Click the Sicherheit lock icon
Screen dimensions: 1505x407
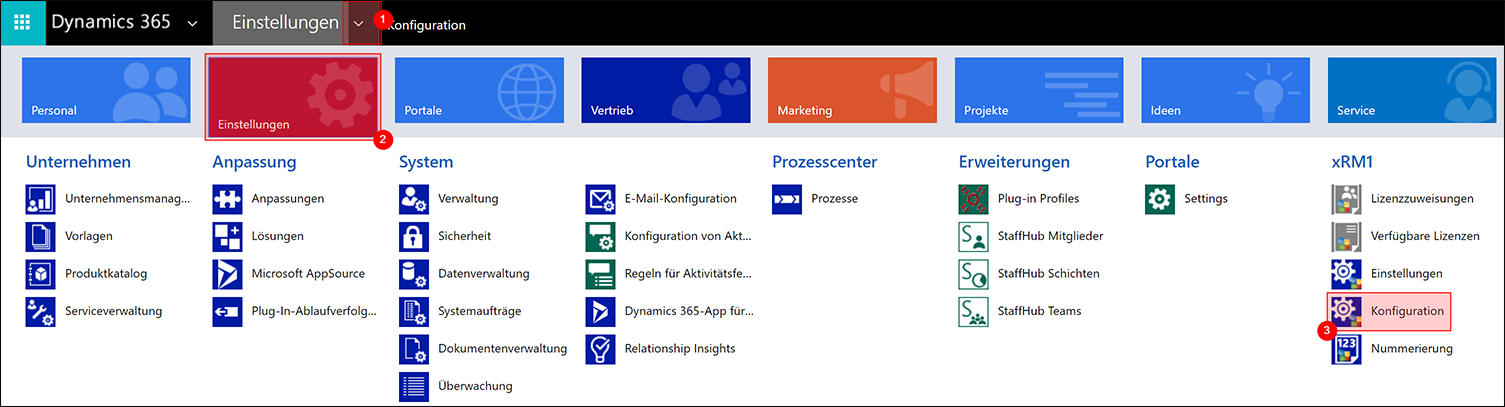(x=414, y=236)
